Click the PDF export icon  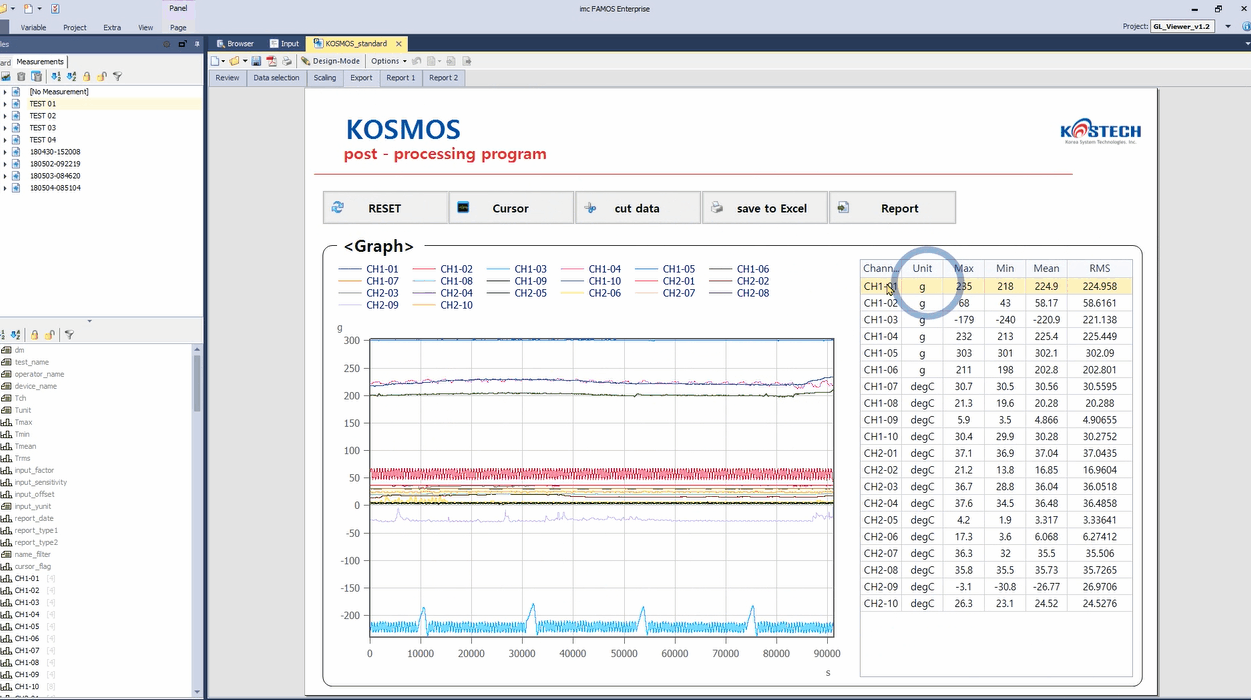[x=270, y=61]
